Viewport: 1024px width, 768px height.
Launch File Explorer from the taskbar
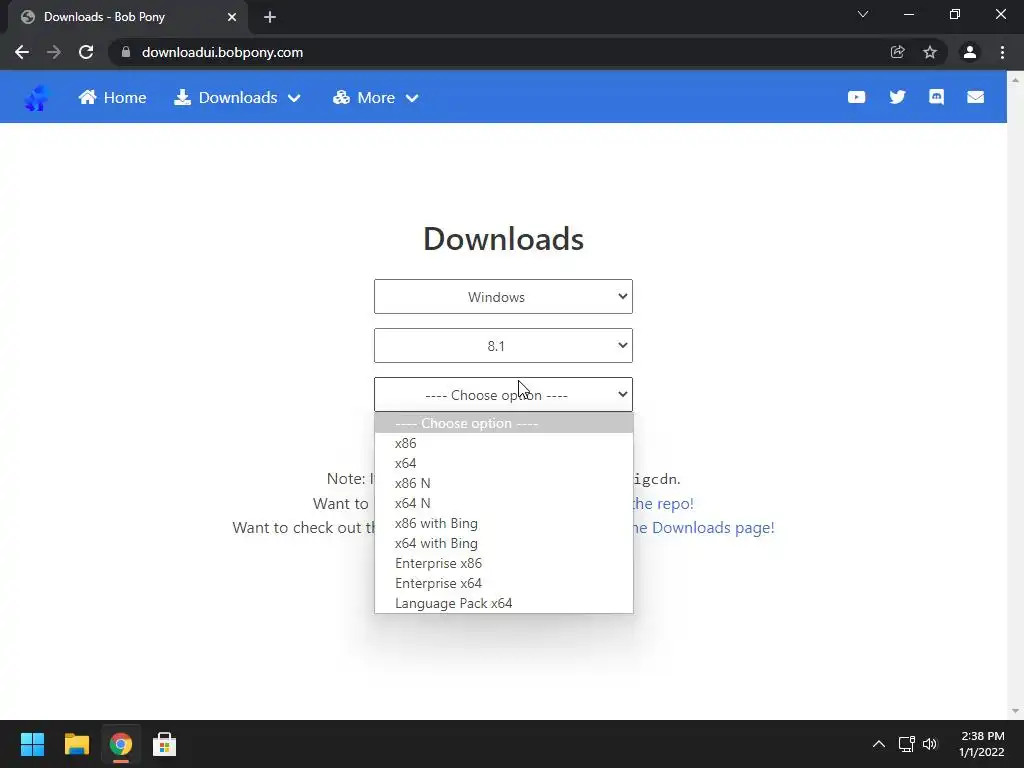[76, 744]
